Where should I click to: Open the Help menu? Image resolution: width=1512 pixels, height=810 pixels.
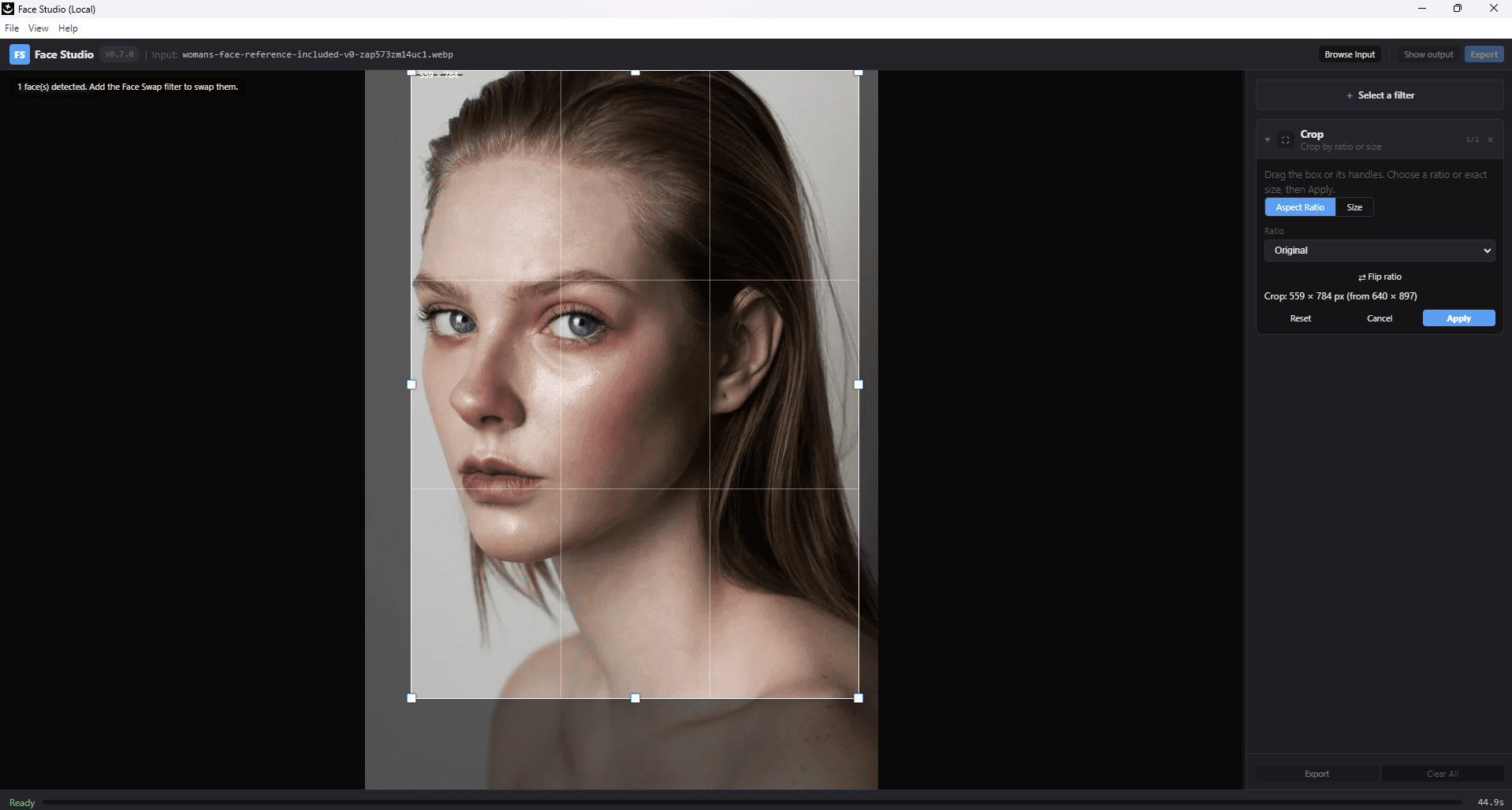[69, 28]
